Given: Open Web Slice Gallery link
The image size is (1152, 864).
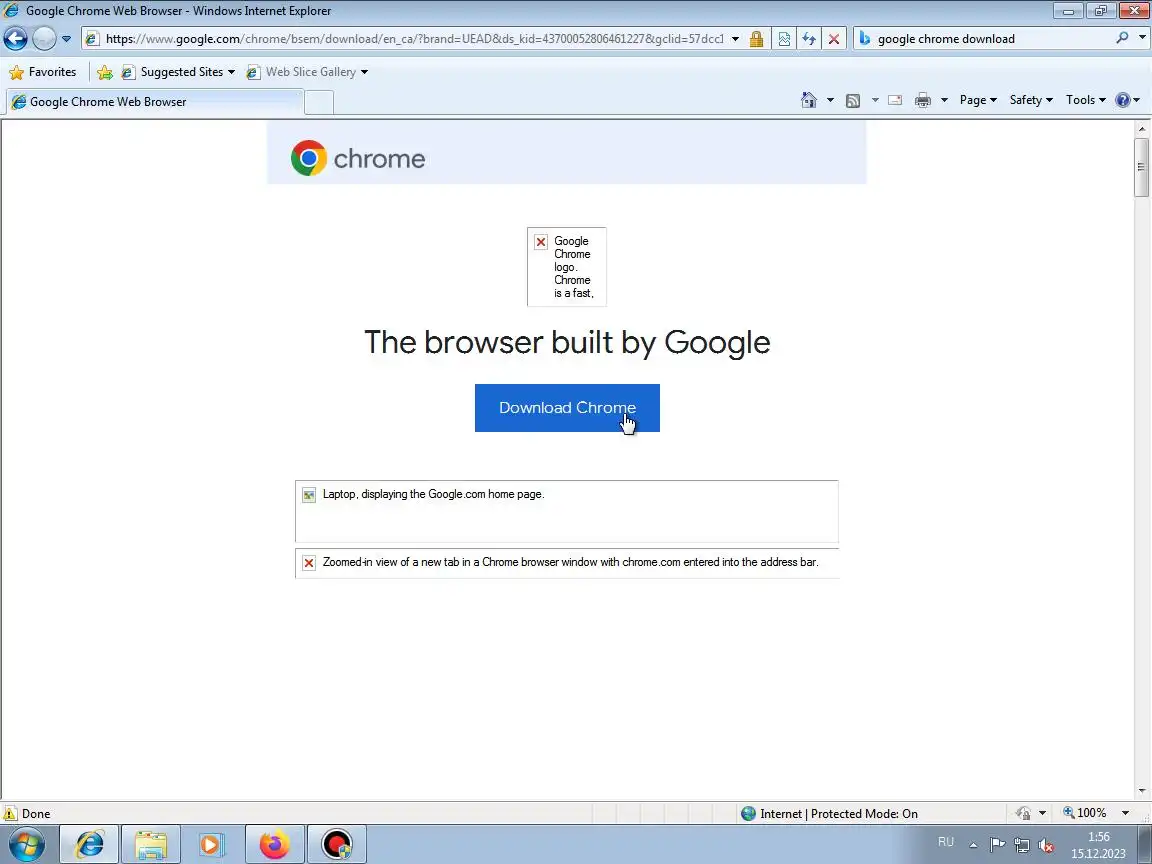Looking at the screenshot, I should point(310,72).
